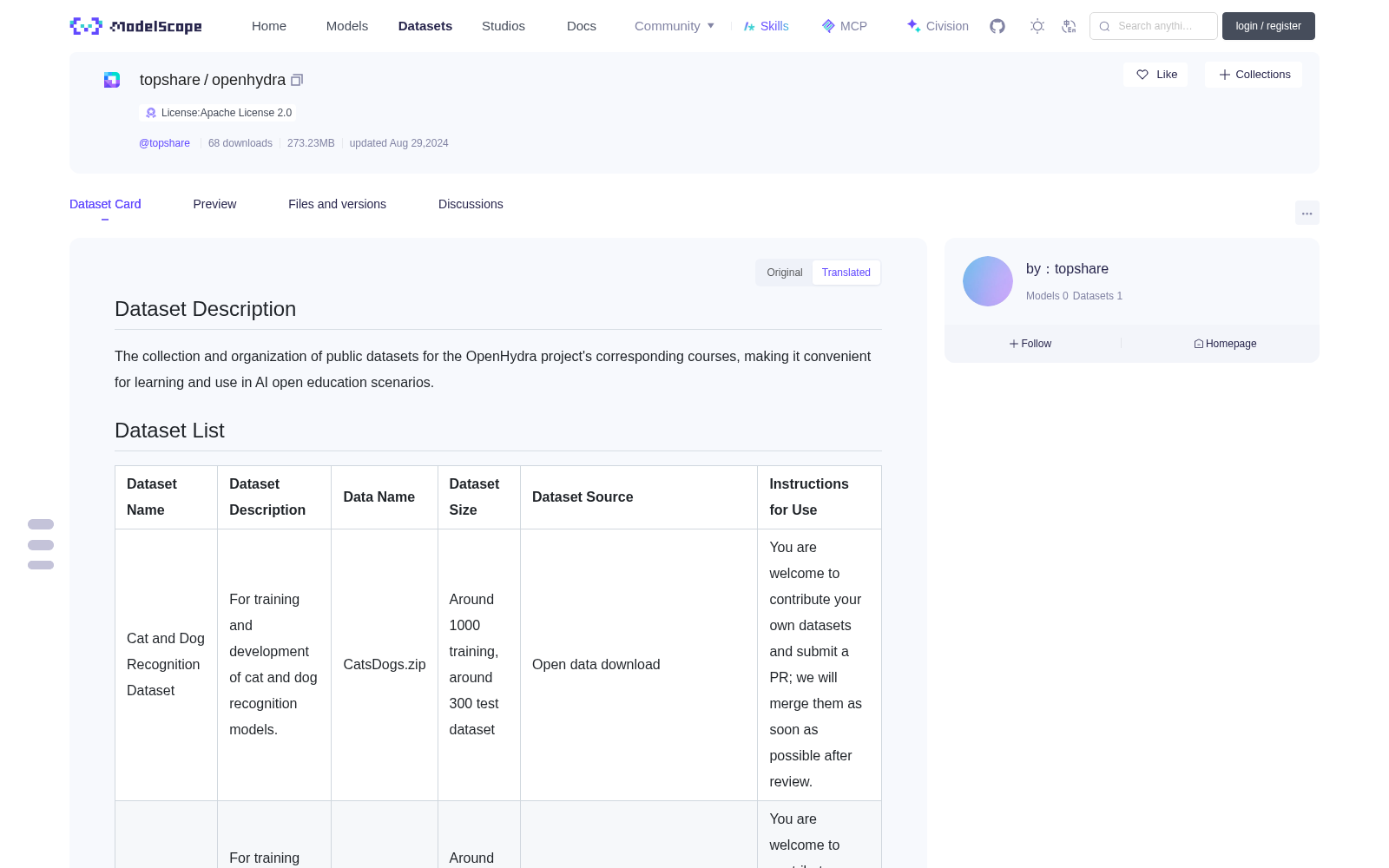Click the updated Aug 29,2024 text
The height and width of the screenshot is (868, 1389).
pos(399,143)
